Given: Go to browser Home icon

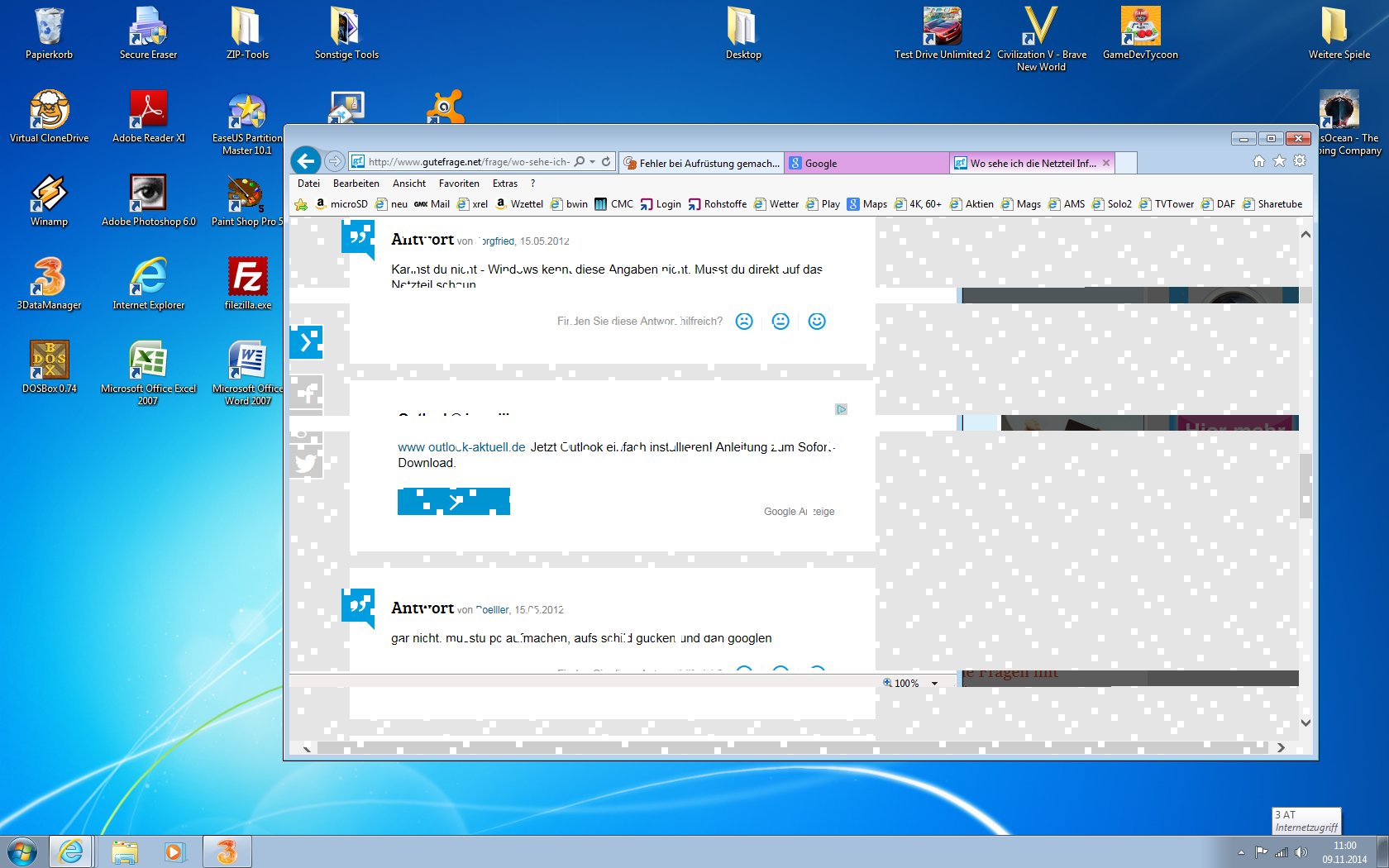Looking at the screenshot, I should pos(1258,161).
